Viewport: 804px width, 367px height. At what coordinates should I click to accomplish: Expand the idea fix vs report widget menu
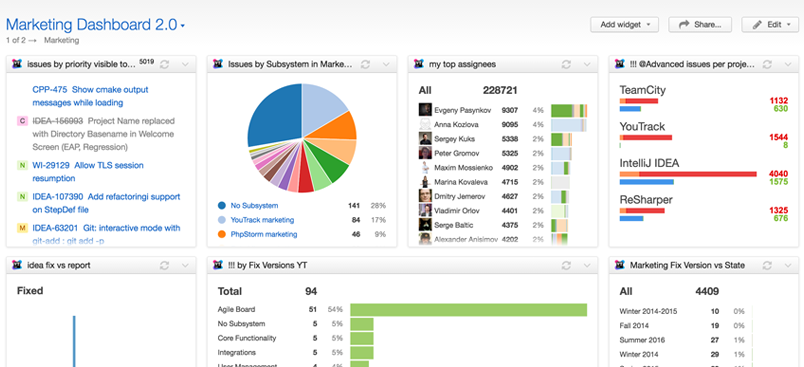186,265
